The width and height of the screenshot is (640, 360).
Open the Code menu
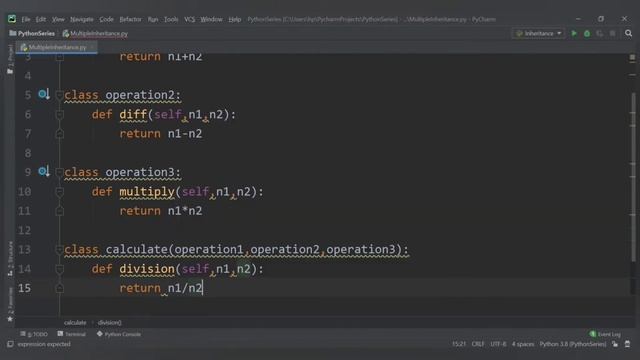pyautogui.click(x=106, y=19)
